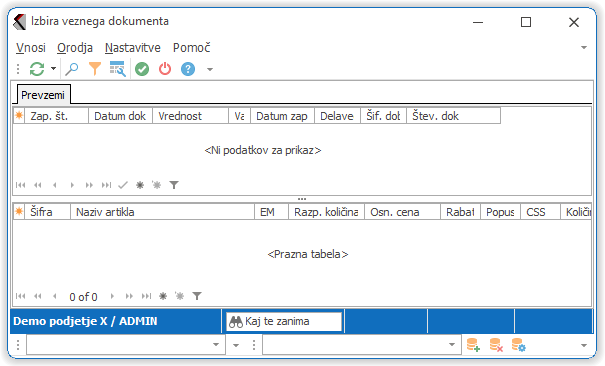
Task: Click the green refresh icon
Action: [x=37, y=69]
